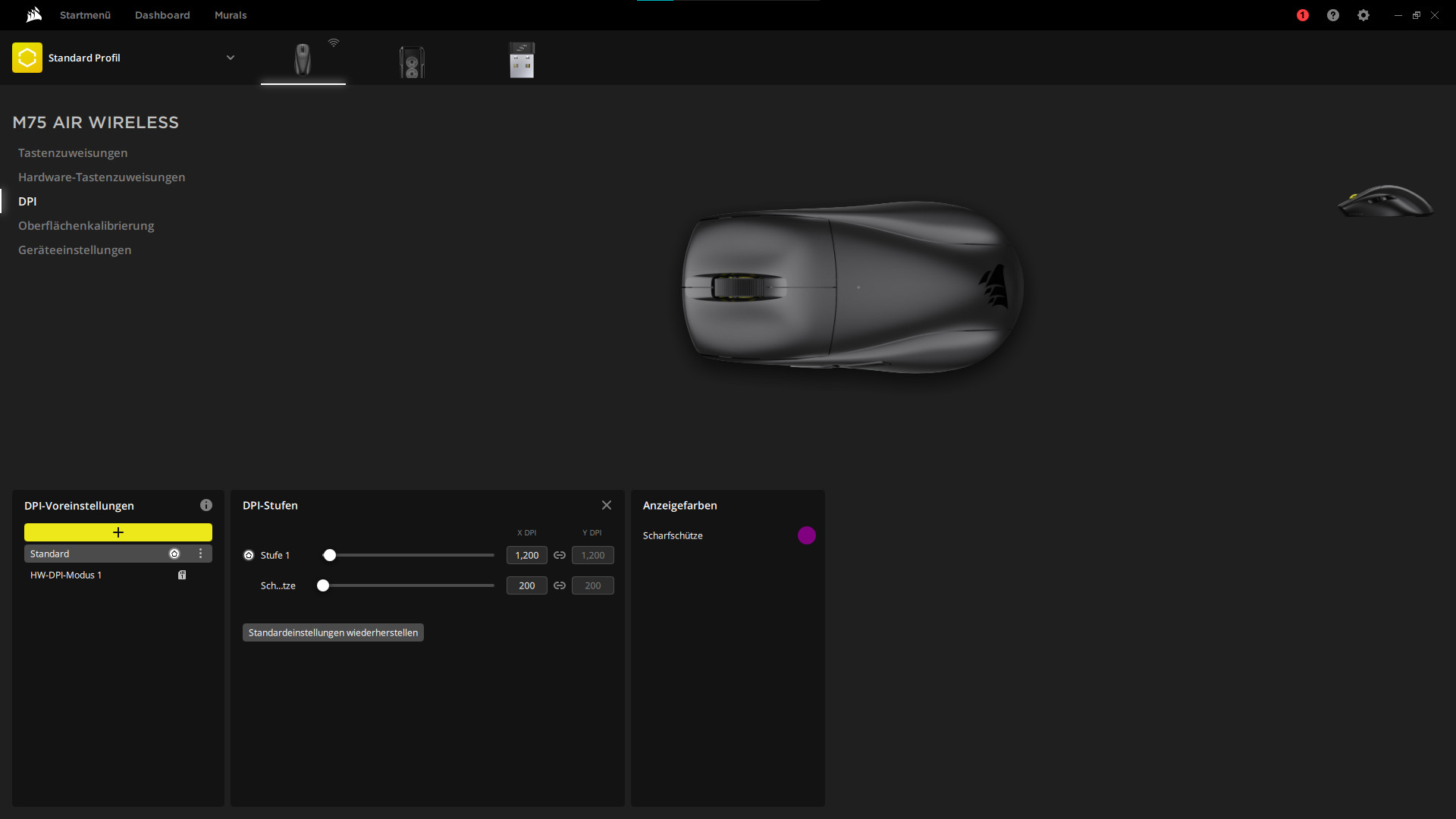Select the USB wireless dongle device icon
1456x819 pixels.
[x=522, y=60]
